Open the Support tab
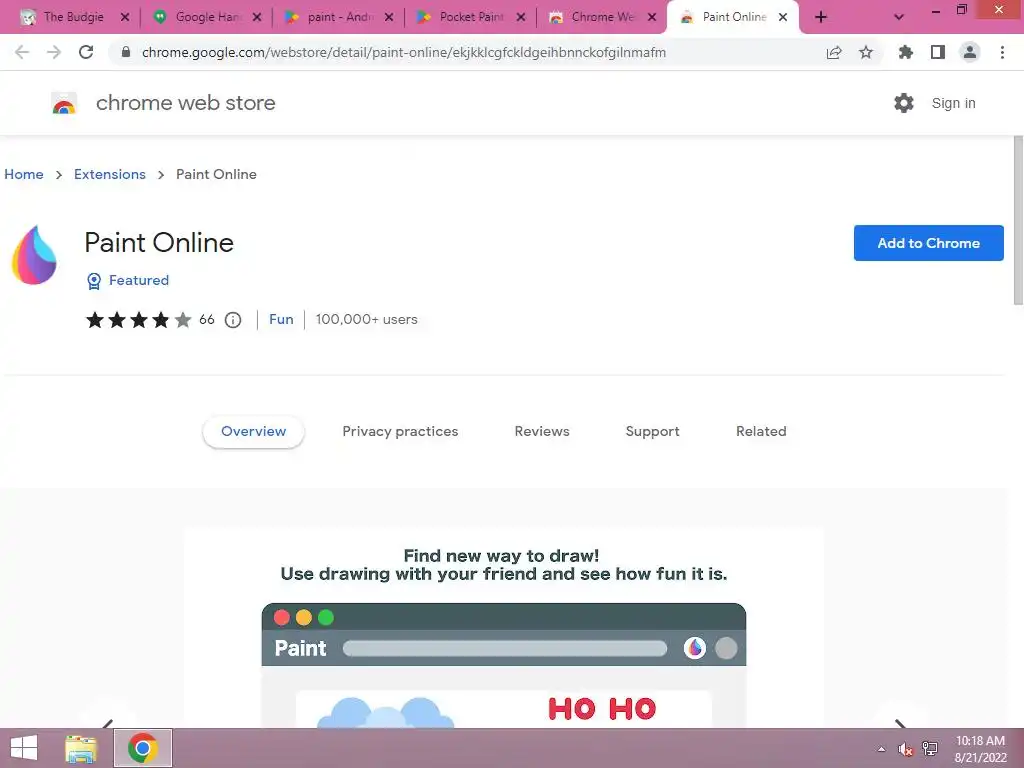 pyautogui.click(x=652, y=432)
